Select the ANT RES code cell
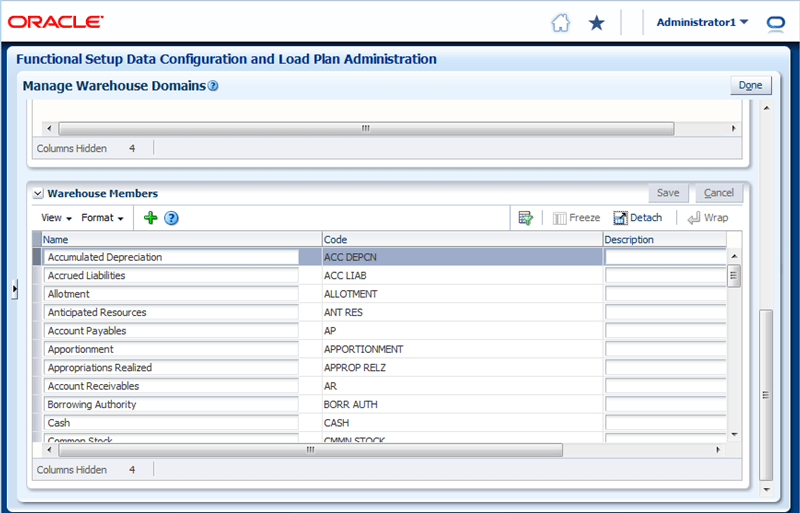 coord(462,312)
